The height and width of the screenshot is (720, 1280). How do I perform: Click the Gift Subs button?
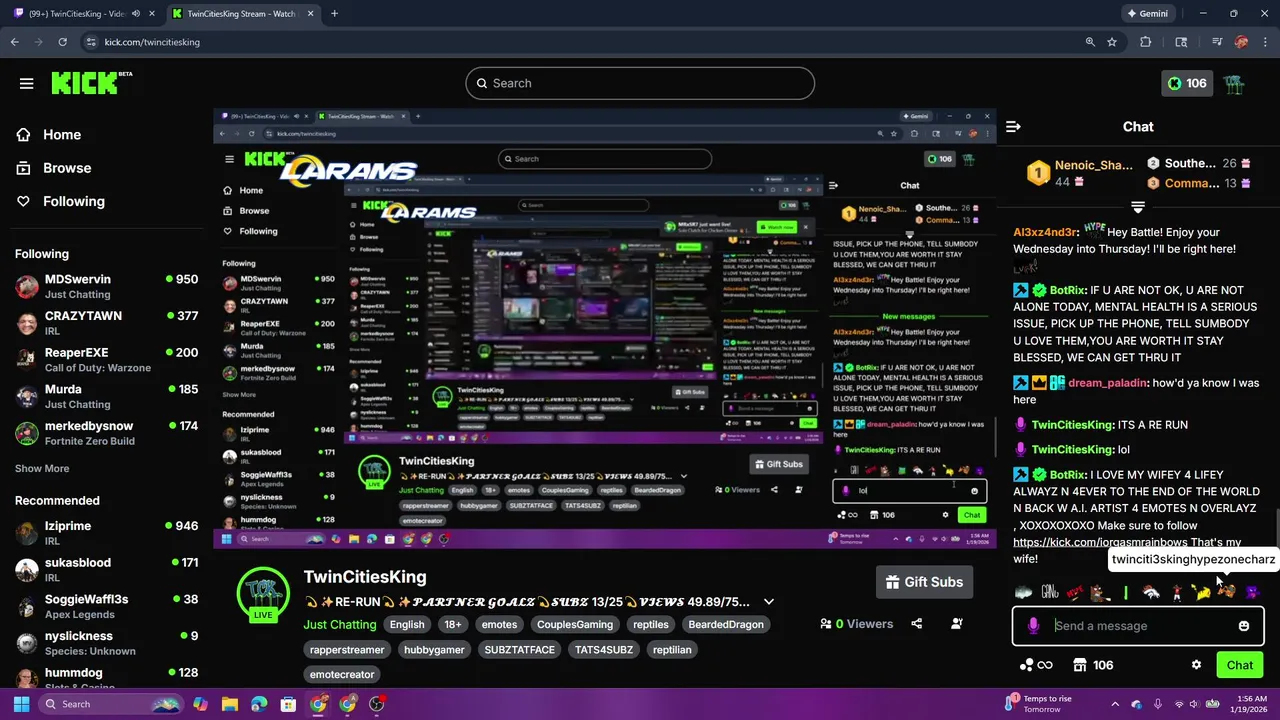point(926,582)
